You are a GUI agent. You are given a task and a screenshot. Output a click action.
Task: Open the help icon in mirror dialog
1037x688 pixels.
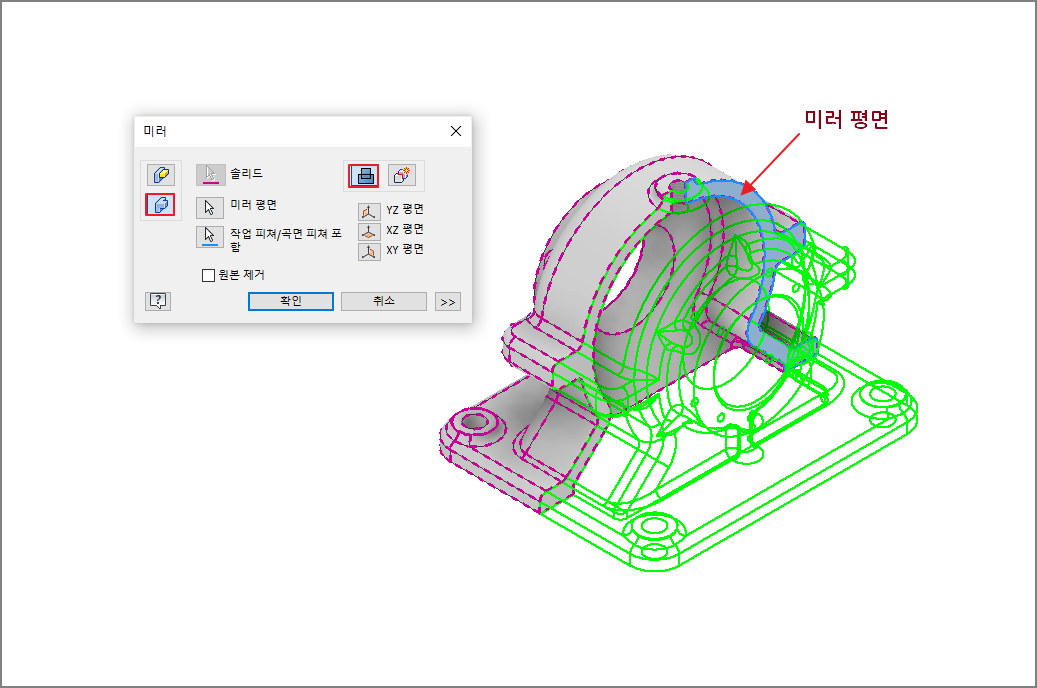coord(158,301)
